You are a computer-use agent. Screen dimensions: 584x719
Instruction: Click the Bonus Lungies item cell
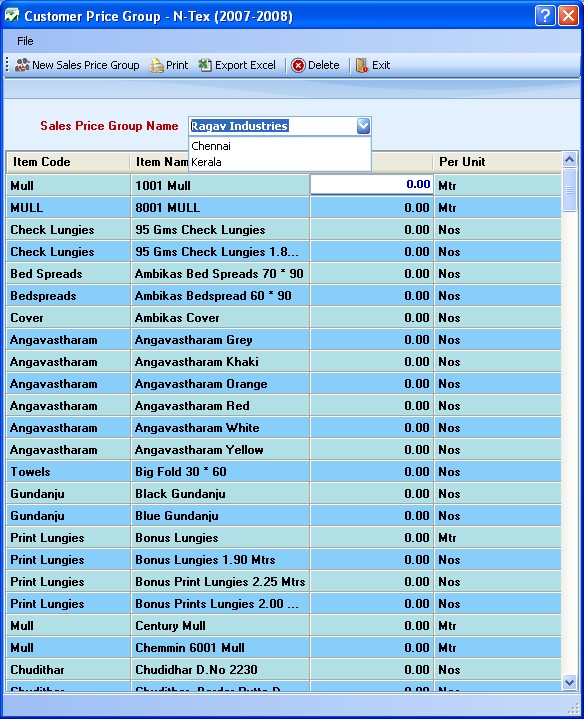[220, 538]
